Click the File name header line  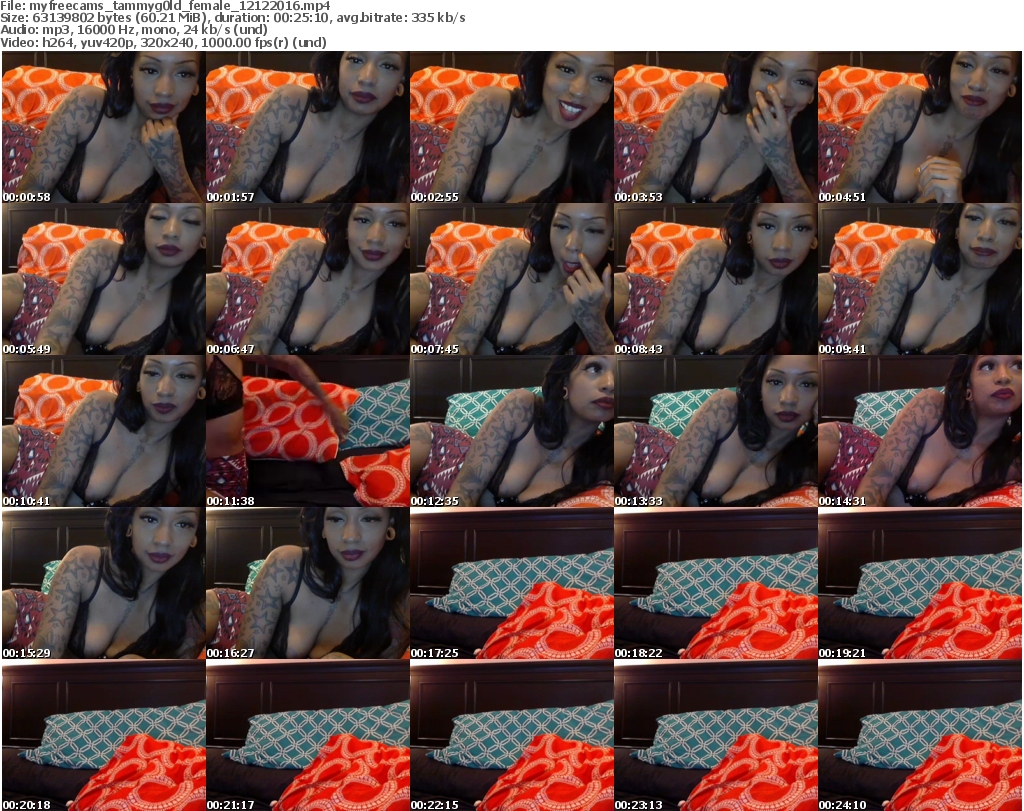tap(165, 6)
